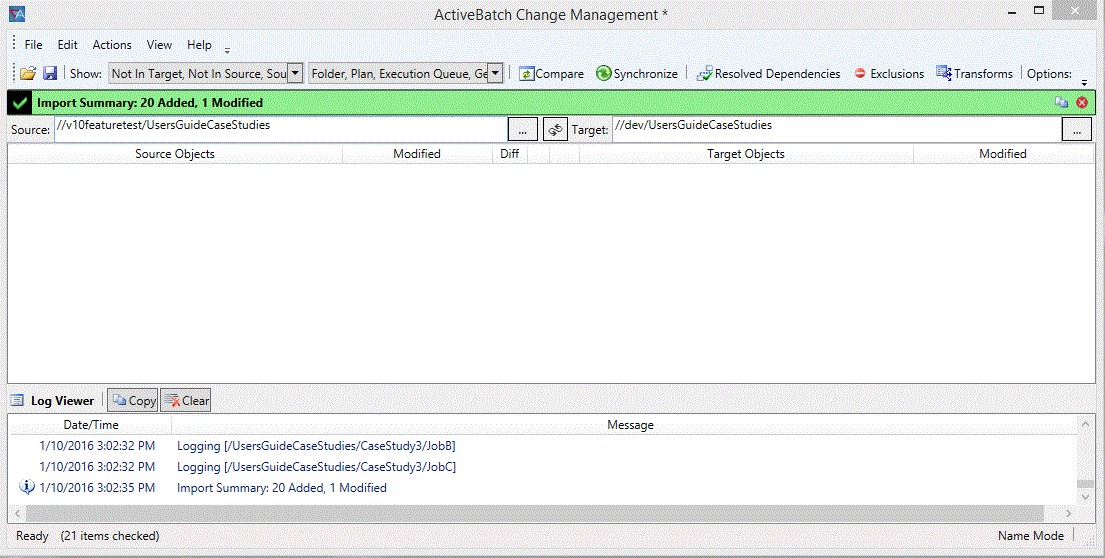Click the 3:02:35 PM timestamp
Viewport: 1105px width, 558px height.
(97, 488)
